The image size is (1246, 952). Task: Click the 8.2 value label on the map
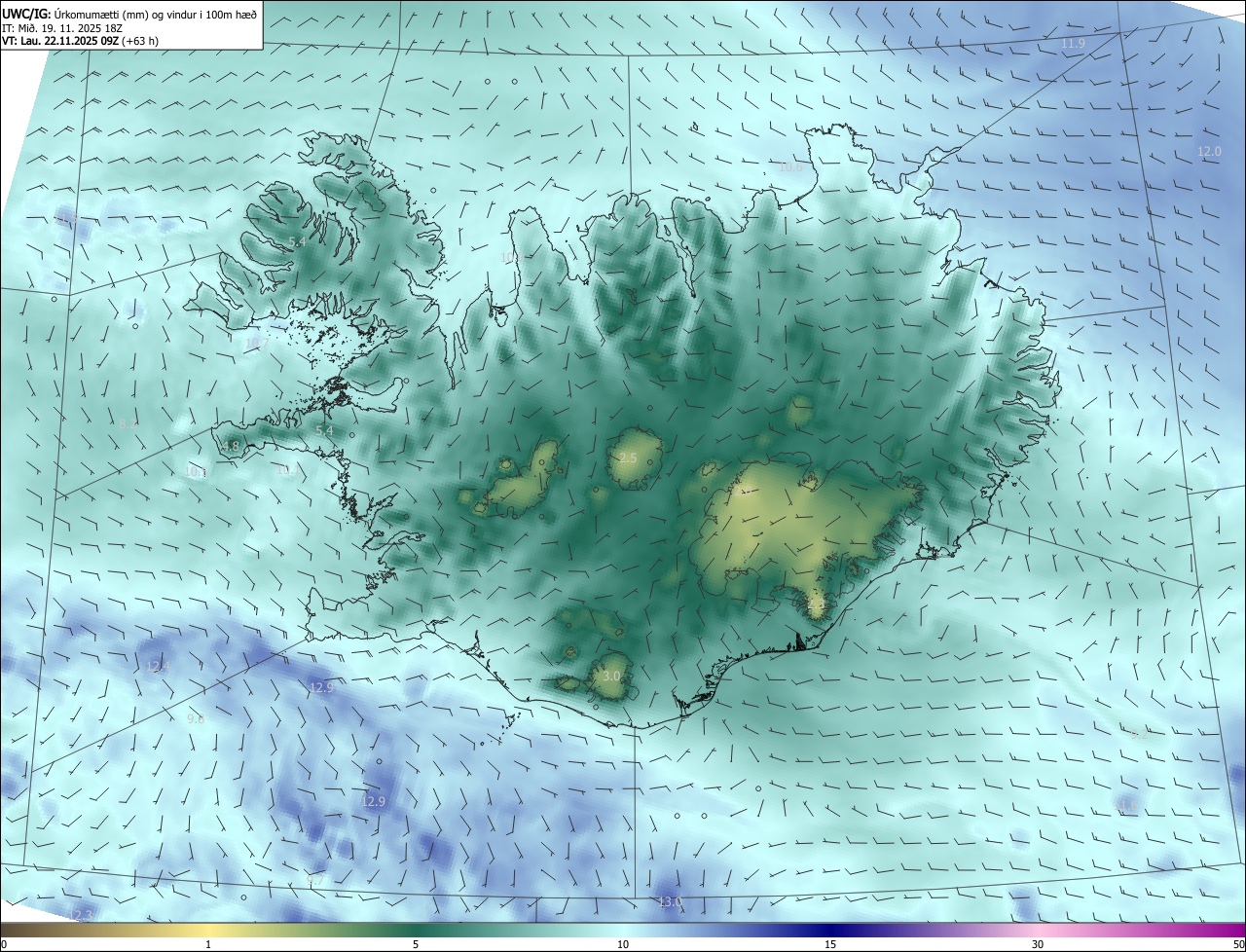(x=128, y=424)
